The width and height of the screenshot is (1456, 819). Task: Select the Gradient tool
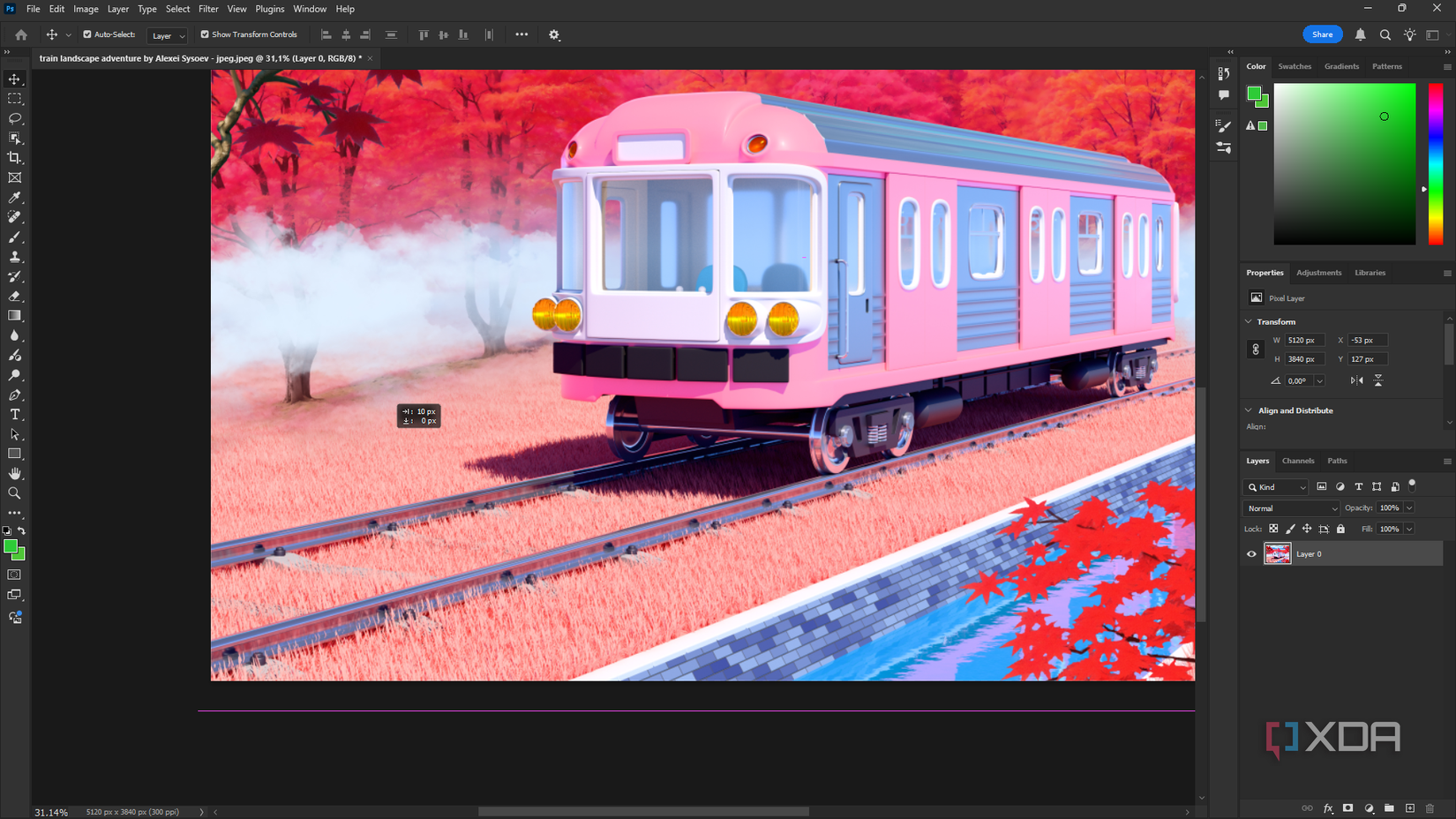coord(15,316)
